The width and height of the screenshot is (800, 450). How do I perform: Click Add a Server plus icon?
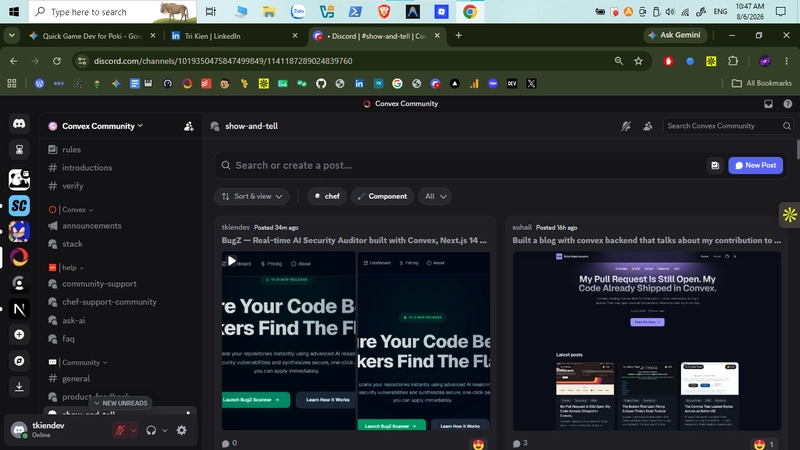pyautogui.click(x=19, y=335)
